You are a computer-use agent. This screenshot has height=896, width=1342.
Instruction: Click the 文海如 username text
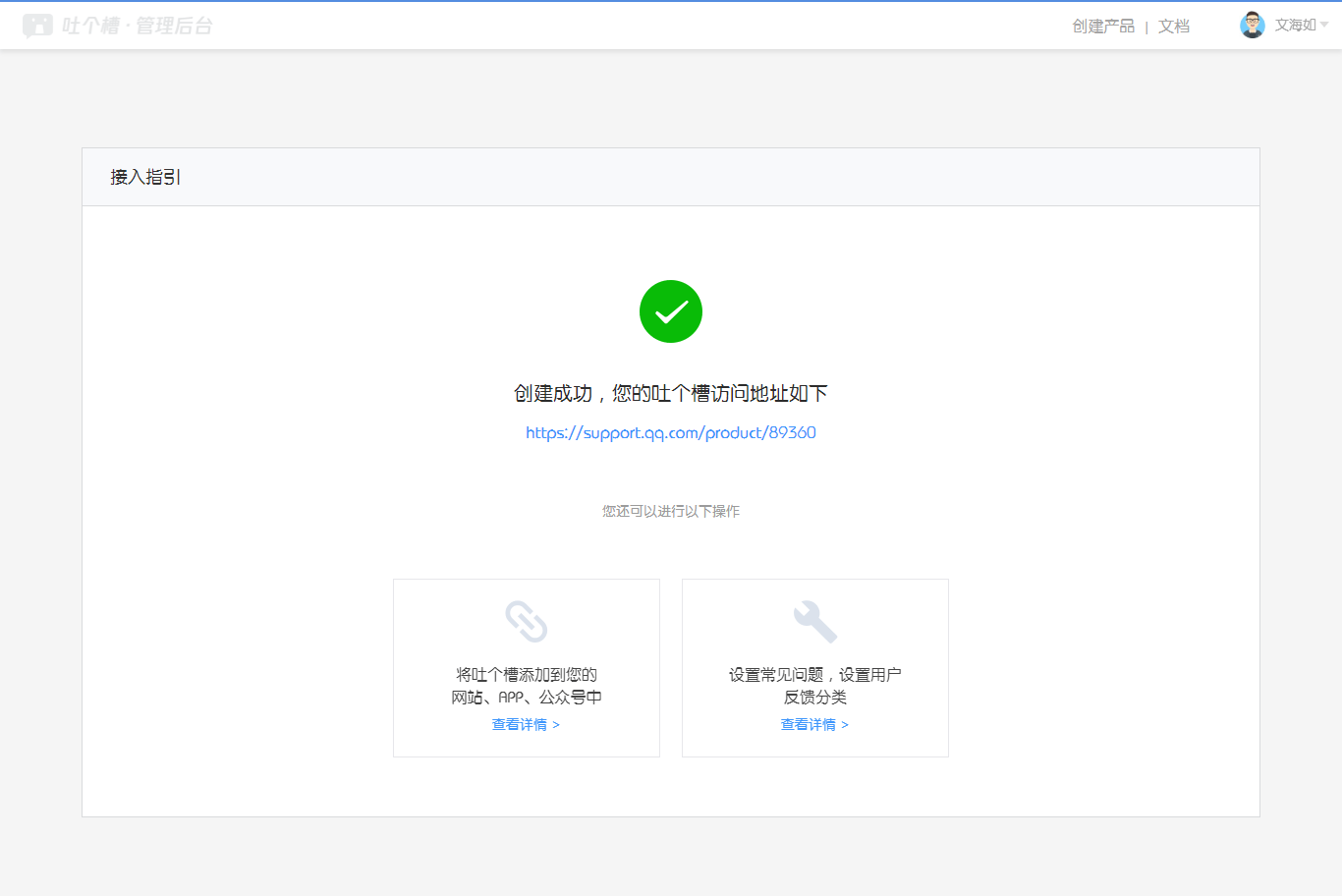(1295, 26)
